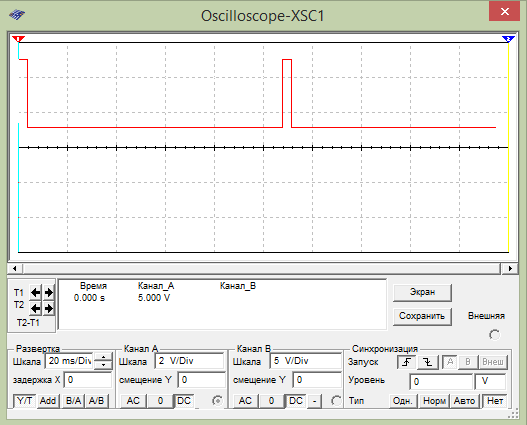Click Канал B scale 5 V/Div field
The height and width of the screenshot is (425, 527).
point(305,361)
